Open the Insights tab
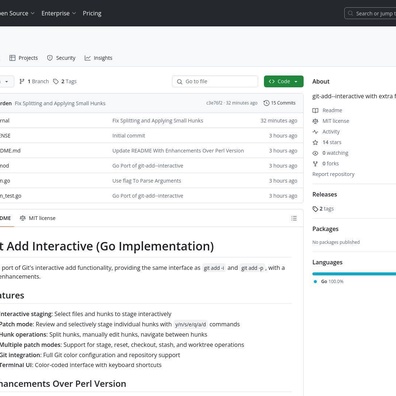 98,58
